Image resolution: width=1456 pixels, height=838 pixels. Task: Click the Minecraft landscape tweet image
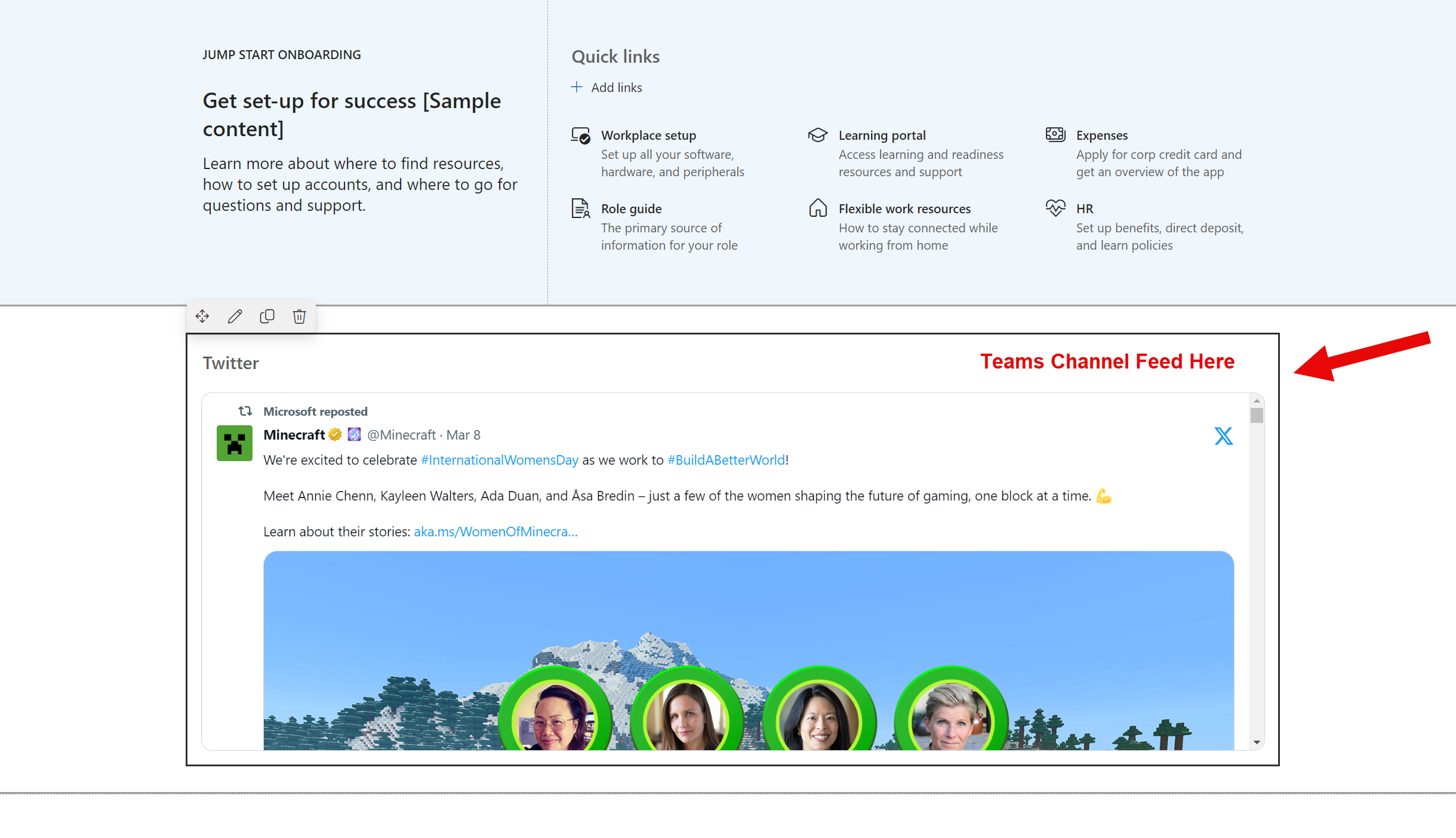point(749,627)
